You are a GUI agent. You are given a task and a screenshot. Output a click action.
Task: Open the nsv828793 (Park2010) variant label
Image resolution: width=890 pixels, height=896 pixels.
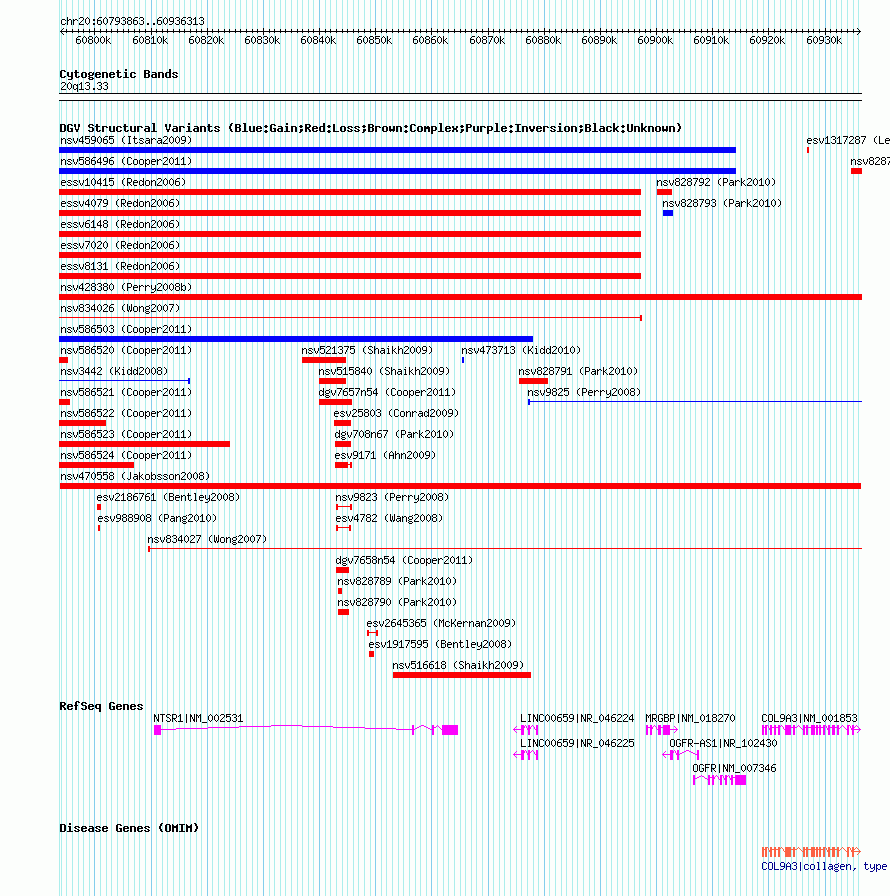pyautogui.click(x=722, y=203)
